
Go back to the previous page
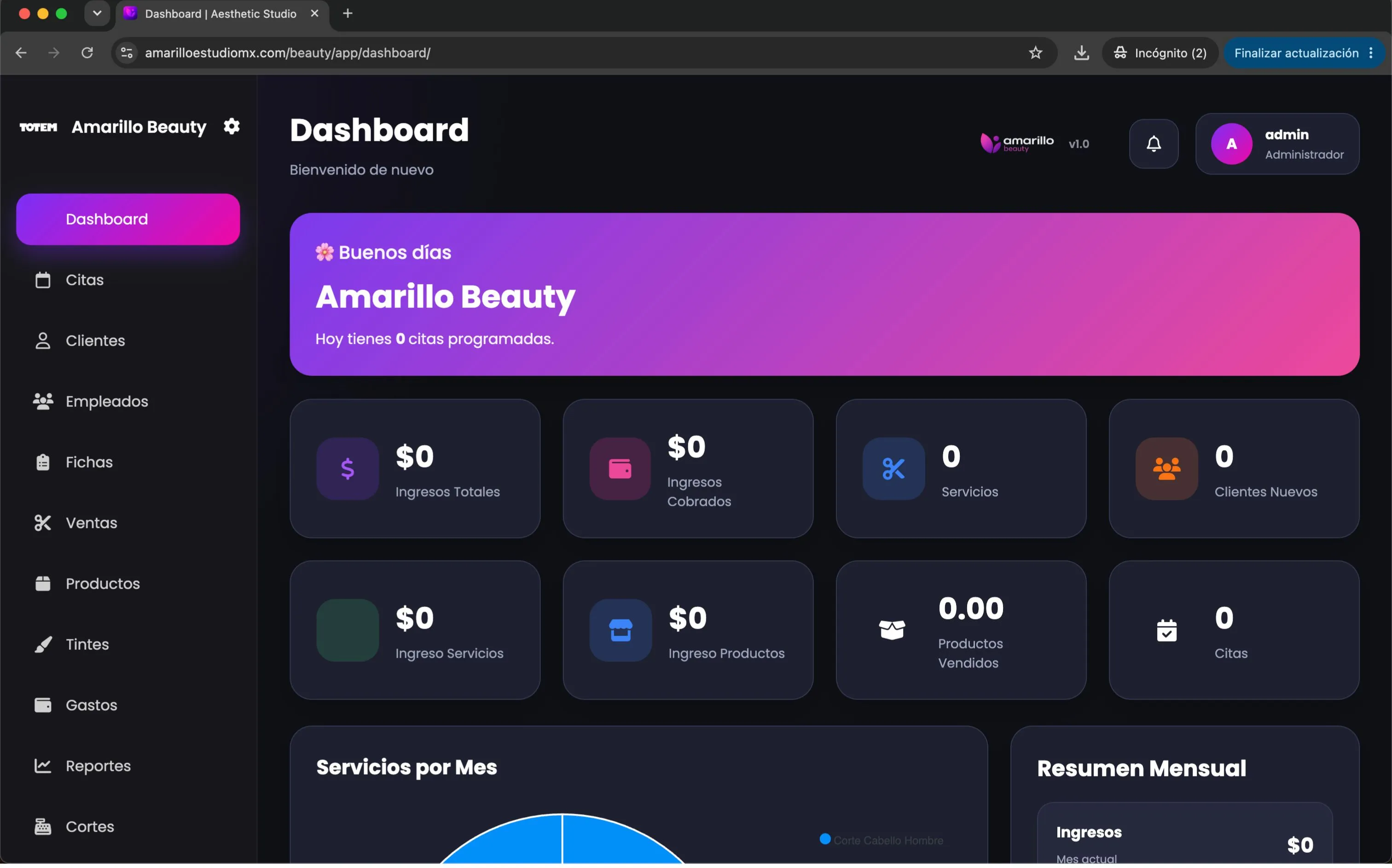click(21, 53)
